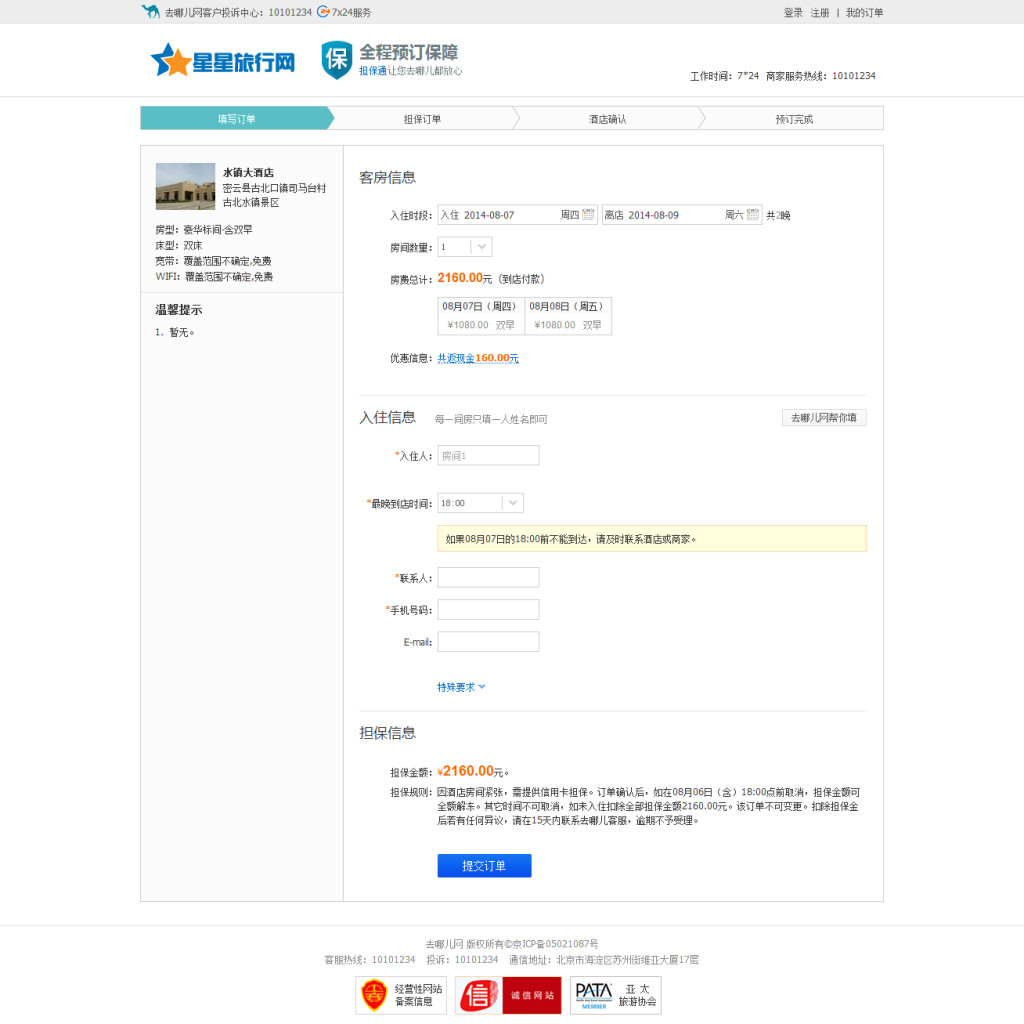The image size is (1024, 1024).
Task: Click the 离店 check-out date field
Action: pos(682,214)
